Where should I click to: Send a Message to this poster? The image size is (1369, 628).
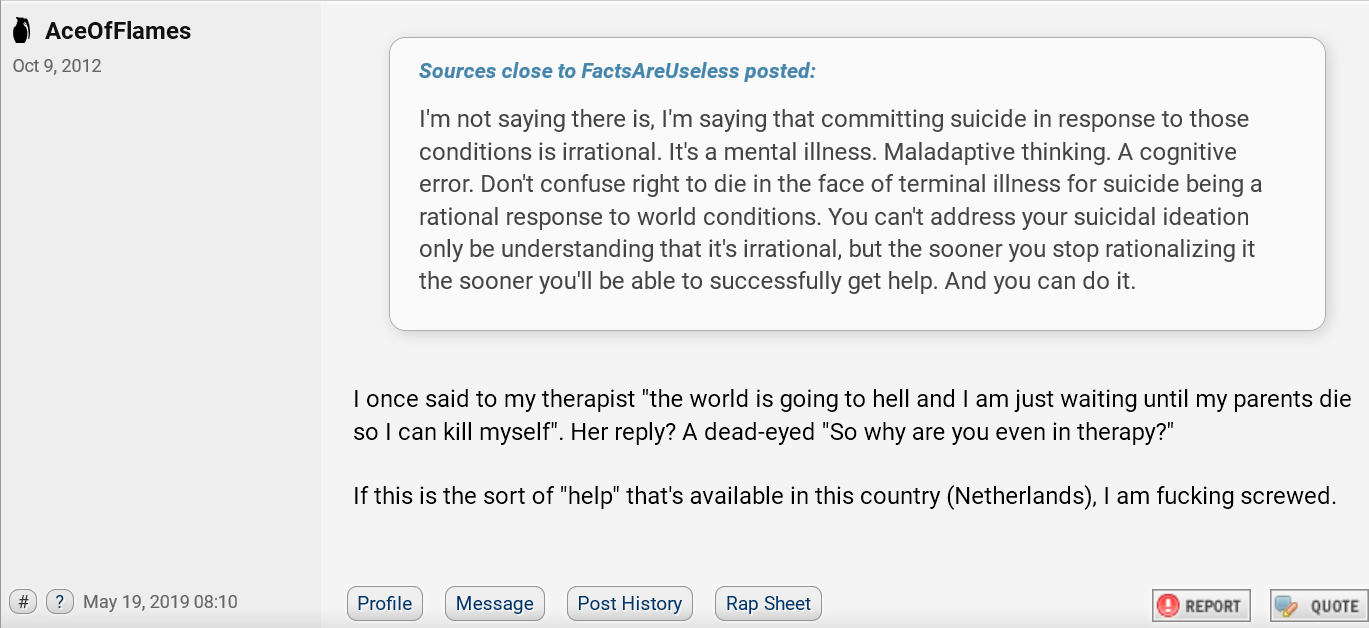pyautogui.click(x=495, y=603)
